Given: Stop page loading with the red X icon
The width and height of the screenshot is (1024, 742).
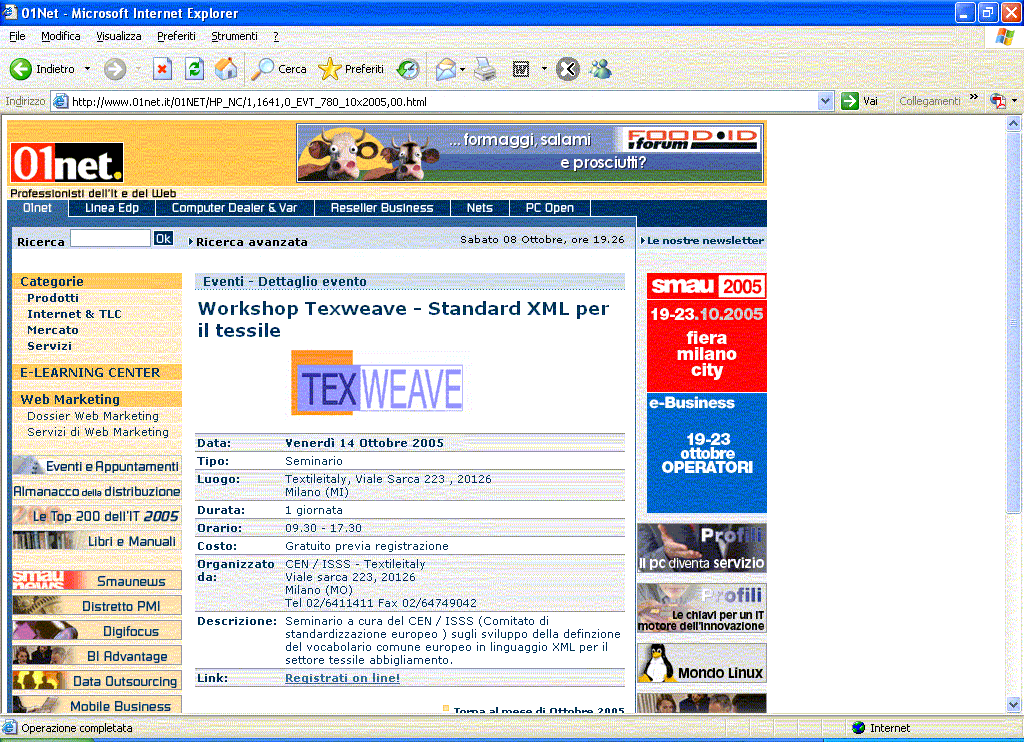Looking at the screenshot, I should point(162,69).
